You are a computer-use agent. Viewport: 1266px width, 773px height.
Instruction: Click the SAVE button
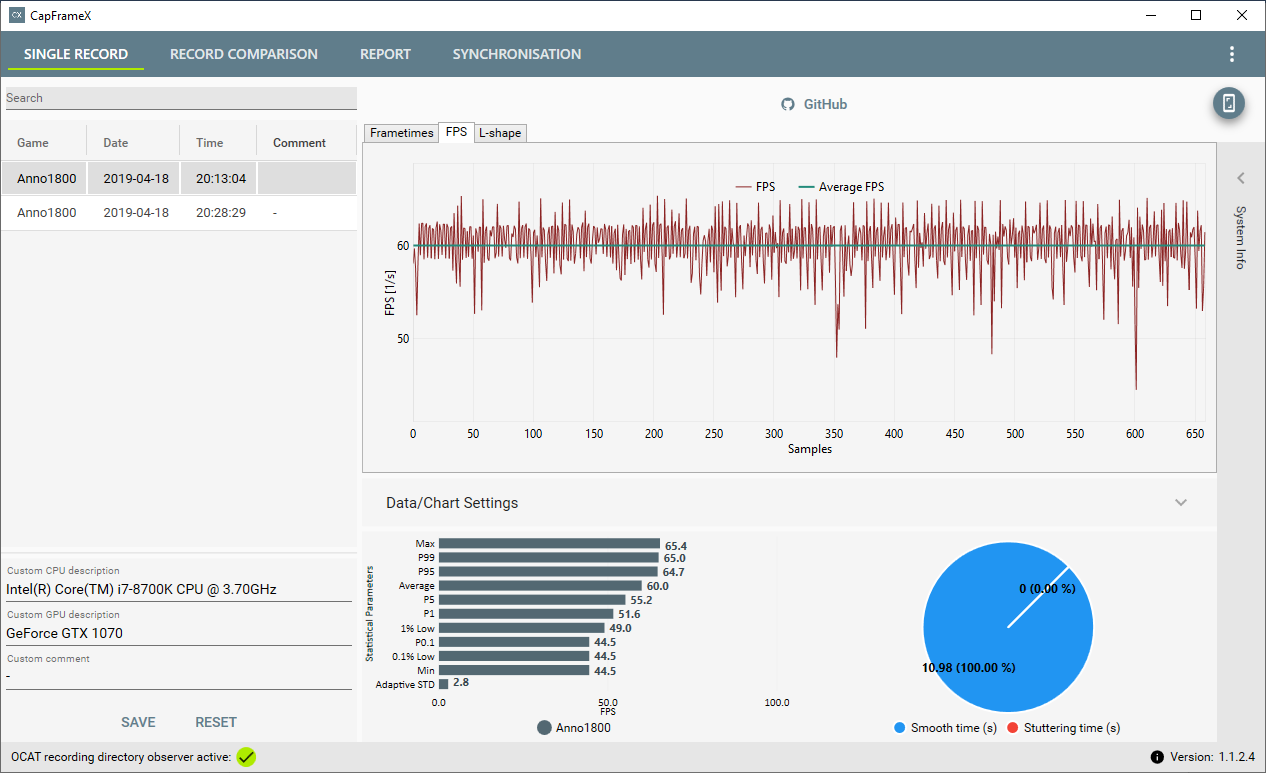pos(138,722)
